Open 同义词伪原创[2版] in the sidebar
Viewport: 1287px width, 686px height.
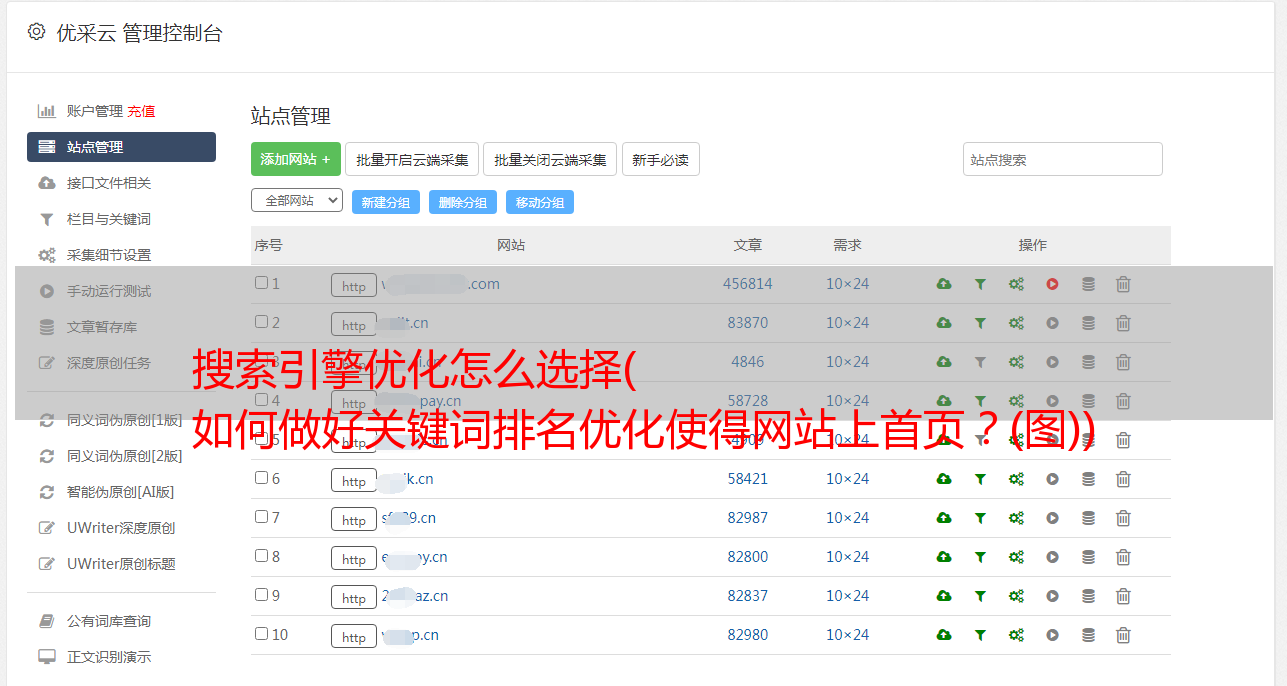124,456
